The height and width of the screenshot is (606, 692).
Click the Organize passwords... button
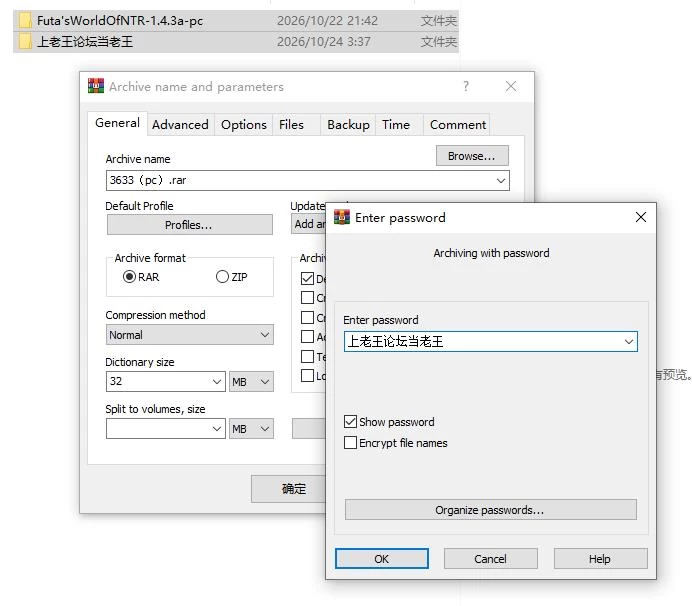tap(490, 510)
